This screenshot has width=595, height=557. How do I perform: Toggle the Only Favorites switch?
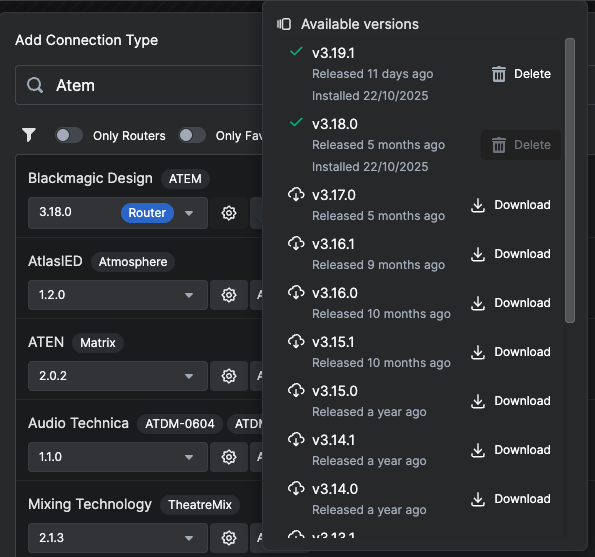pos(192,135)
